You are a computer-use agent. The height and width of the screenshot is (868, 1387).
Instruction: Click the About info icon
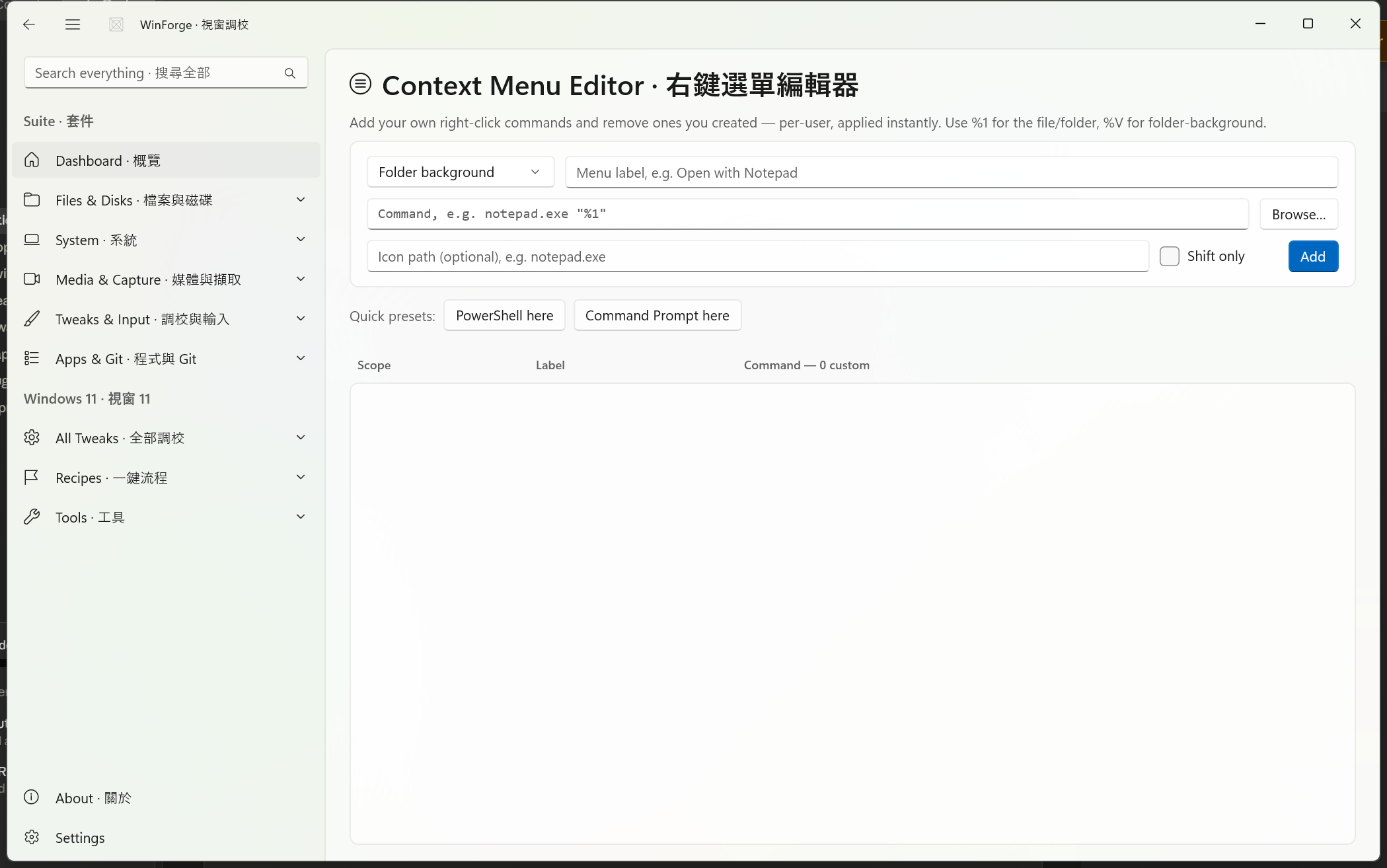[x=31, y=797]
